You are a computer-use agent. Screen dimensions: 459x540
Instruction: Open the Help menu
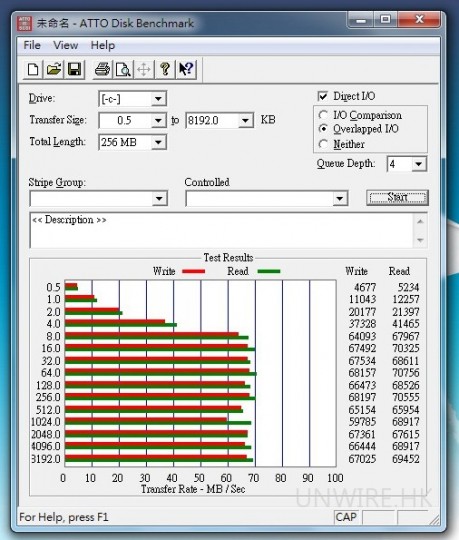[x=103, y=45]
